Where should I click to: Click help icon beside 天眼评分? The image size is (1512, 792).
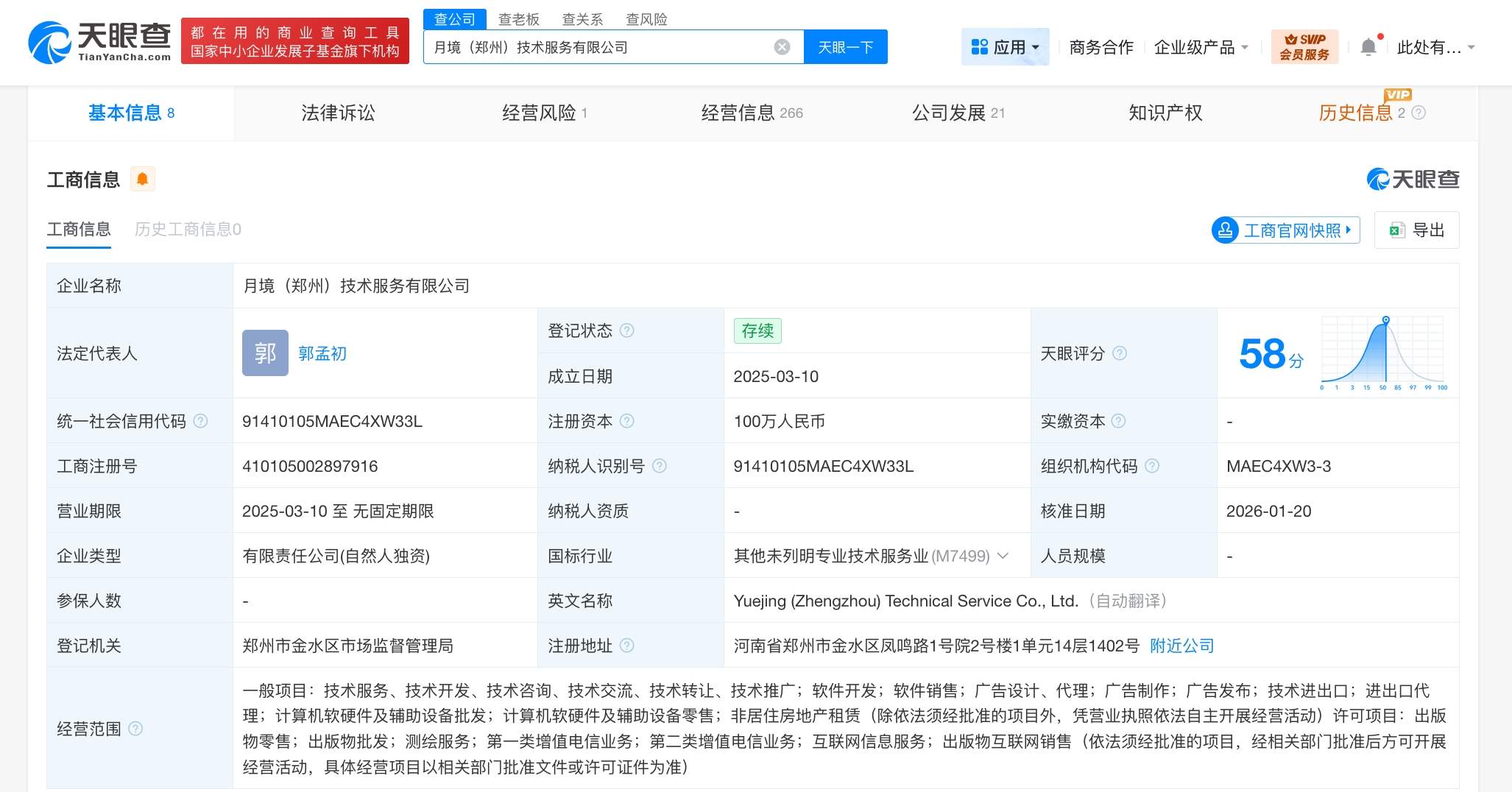[x=1119, y=353]
